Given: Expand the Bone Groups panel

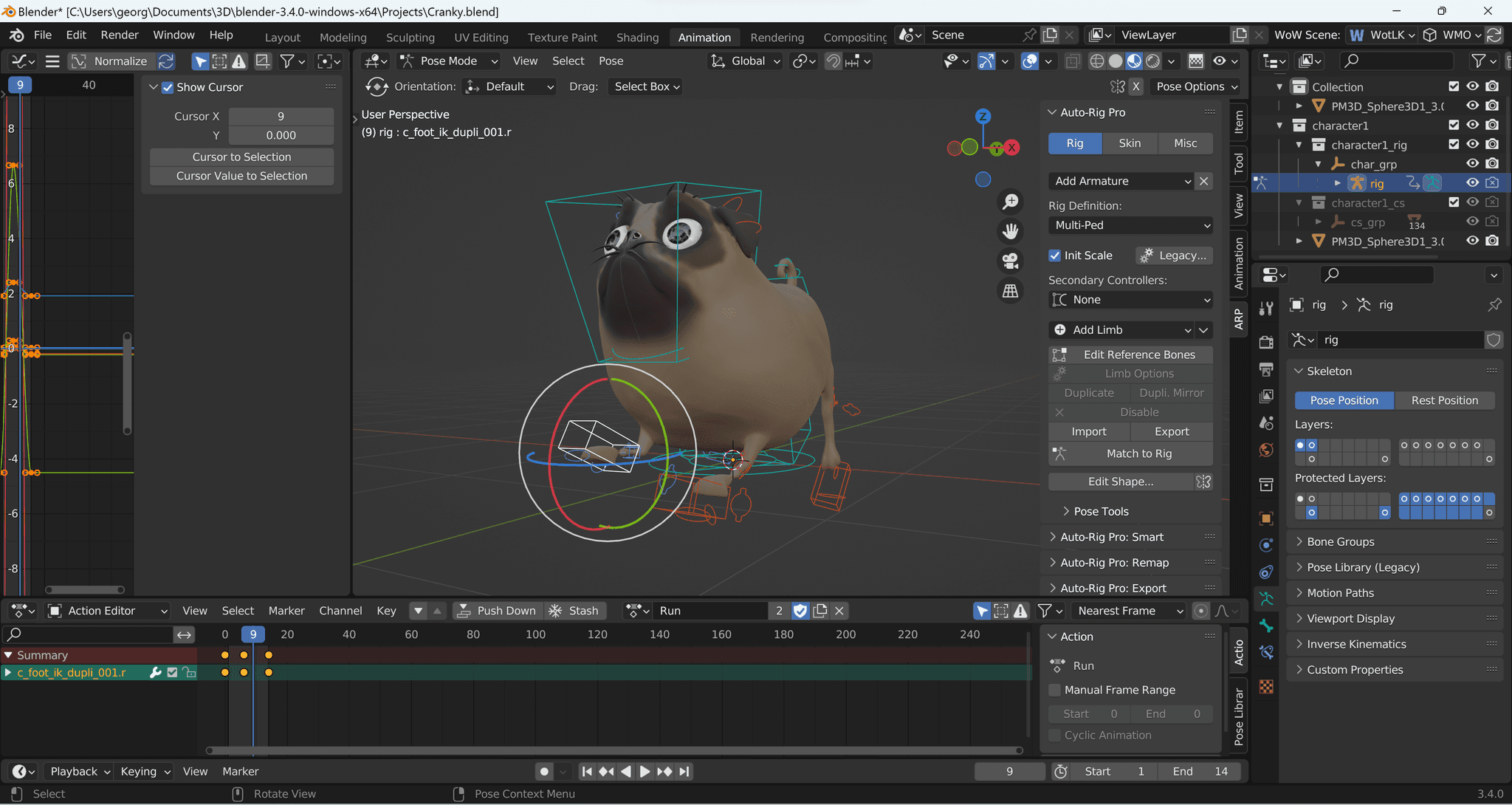Looking at the screenshot, I should pos(1336,541).
